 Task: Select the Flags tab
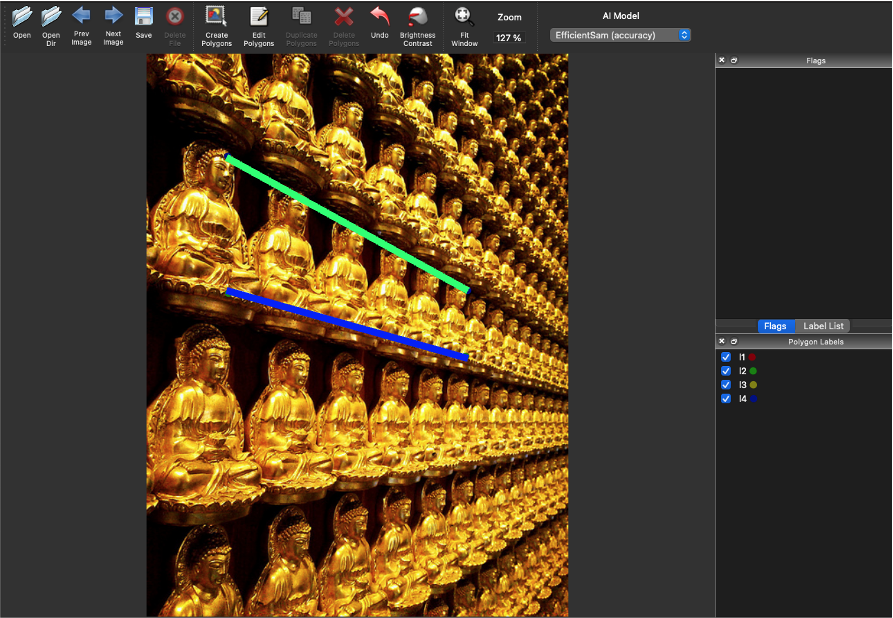pos(775,326)
